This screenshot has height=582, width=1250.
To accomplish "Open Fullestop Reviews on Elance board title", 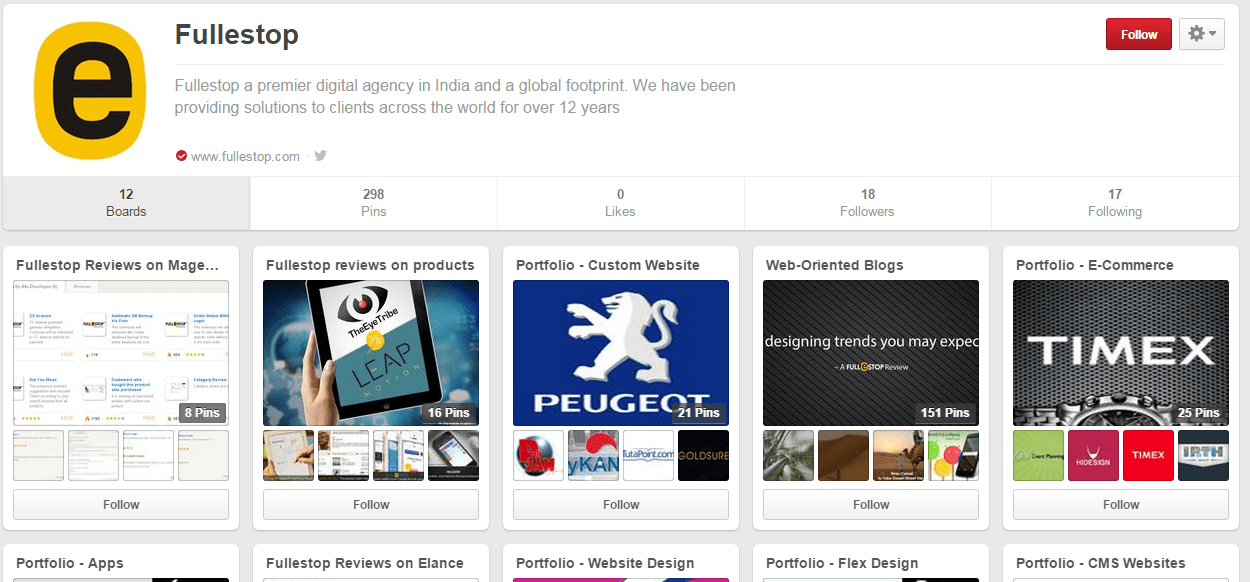I will coord(365,563).
